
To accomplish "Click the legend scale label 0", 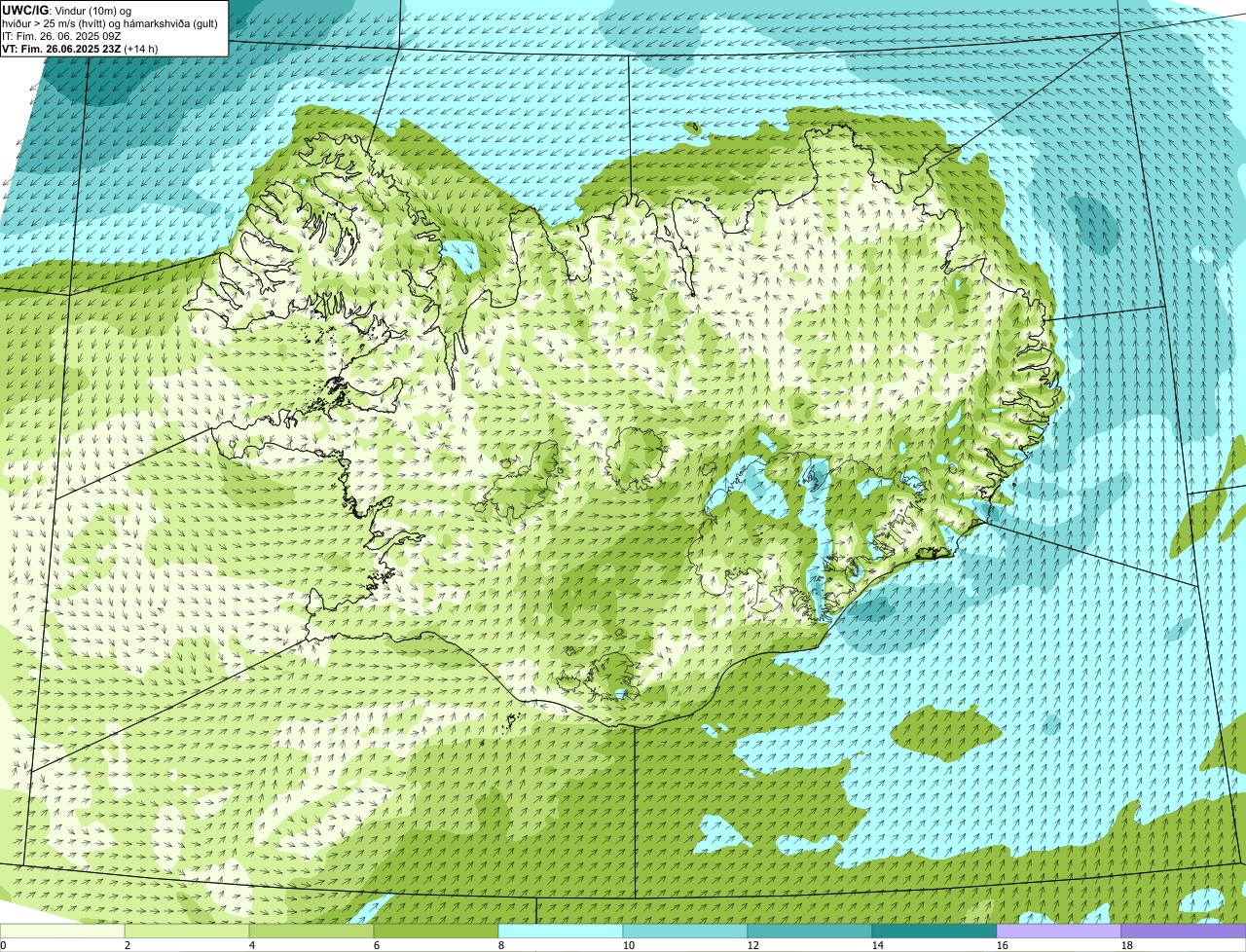I will click(4, 945).
